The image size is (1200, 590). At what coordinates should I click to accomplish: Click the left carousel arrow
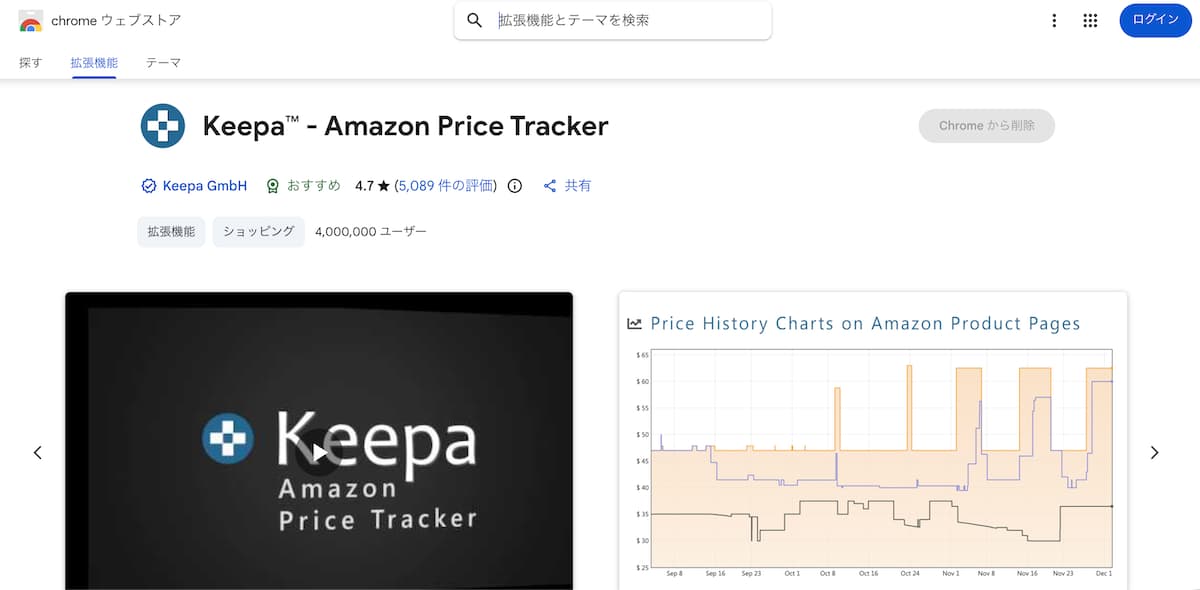pos(37,452)
